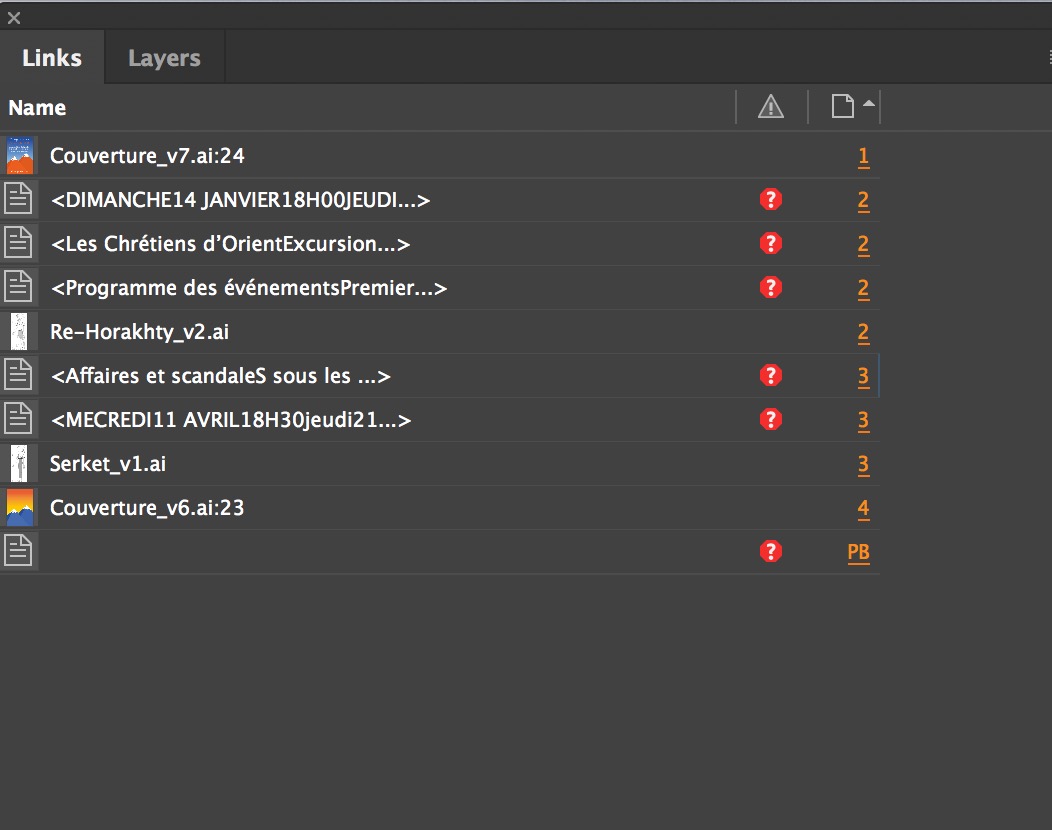
Task: Click missing-link icon on Programme des événements row
Action: point(771,287)
